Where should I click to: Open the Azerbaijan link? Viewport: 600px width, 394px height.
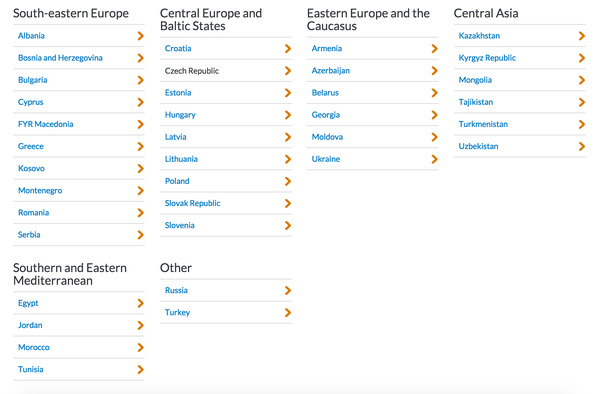(x=331, y=71)
